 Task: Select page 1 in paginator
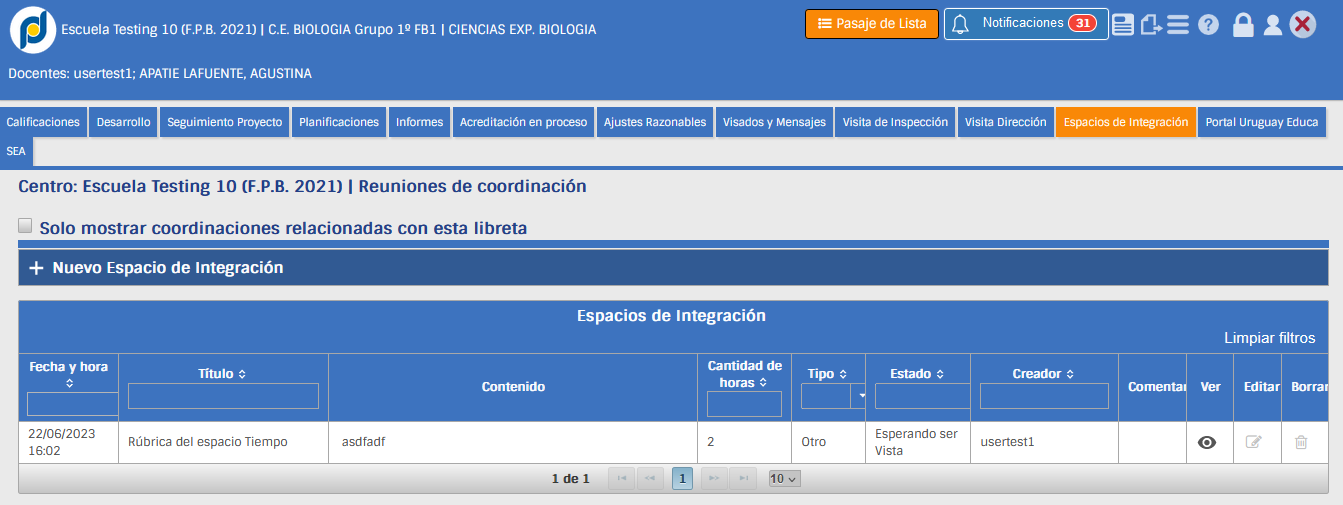coord(682,479)
